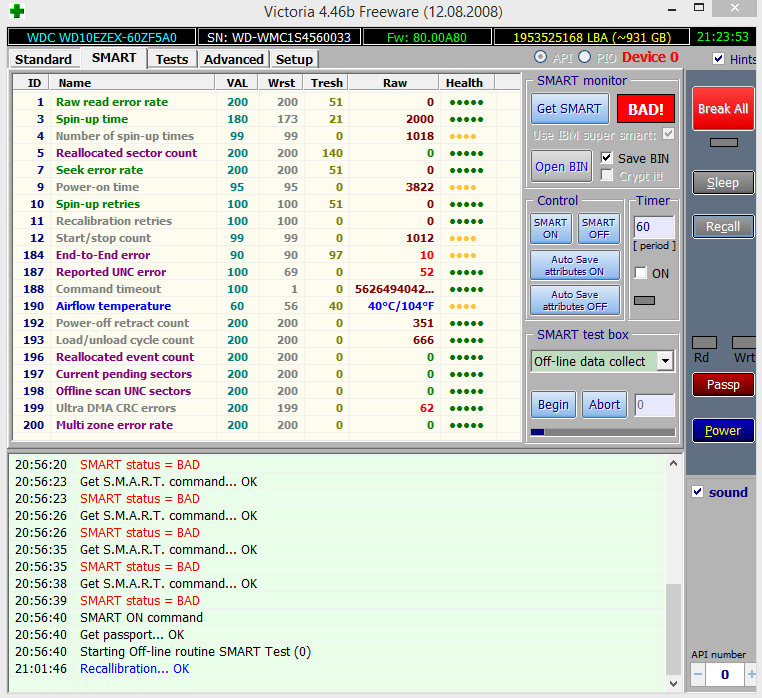762x698 pixels.
Task: Click the Sleep button
Action: pos(723,183)
